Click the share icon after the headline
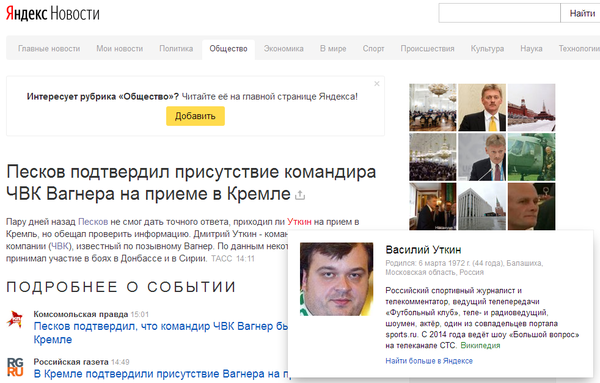Image resolution: width=600 pixels, height=383 pixels. 300,195
